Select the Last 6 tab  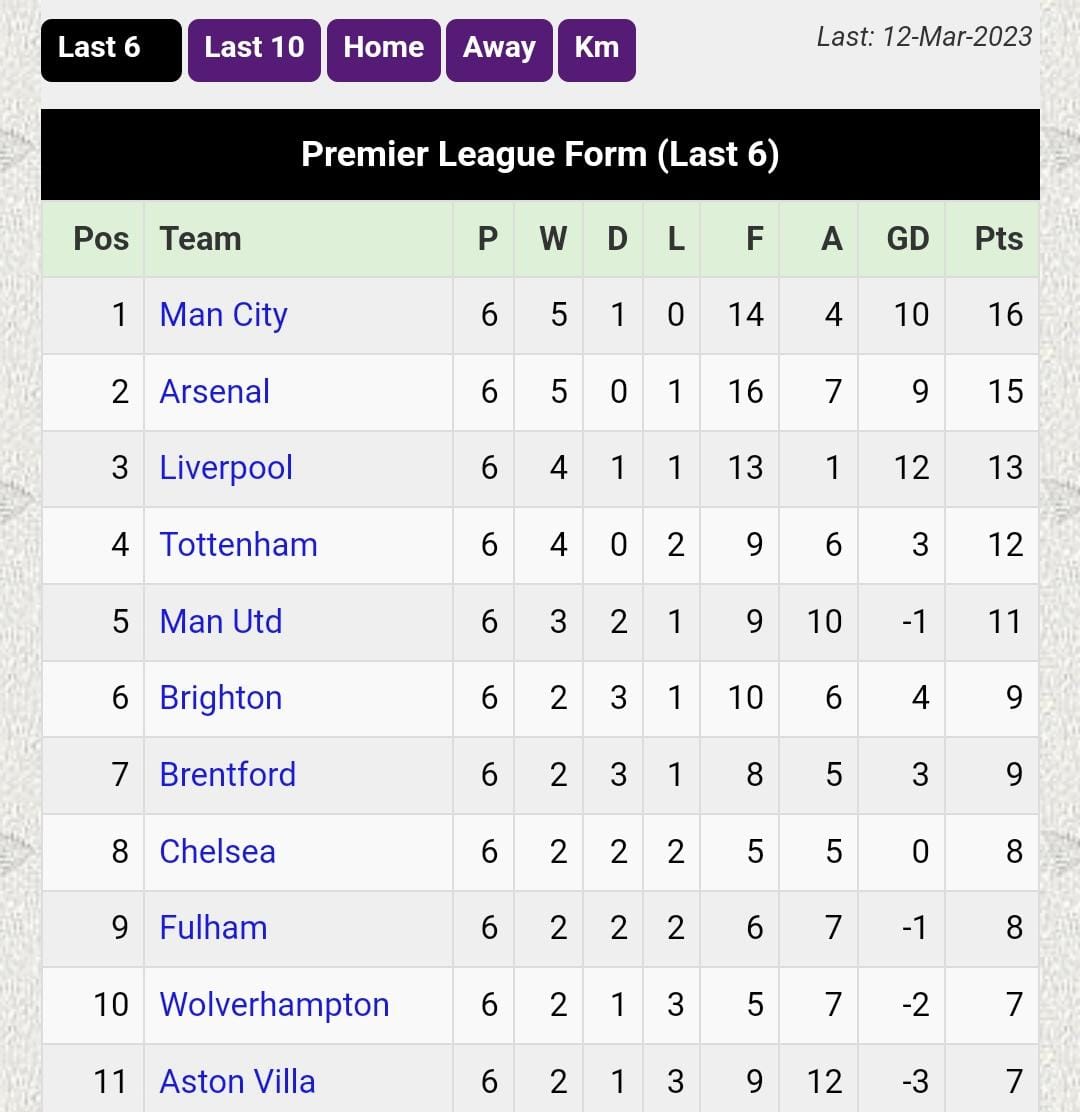pos(111,50)
